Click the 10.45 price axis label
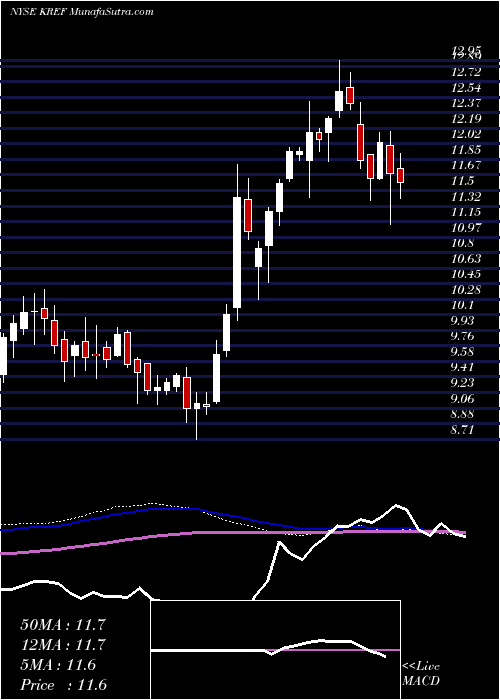Image resolution: width=500 pixels, height=700 pixels. [x=466, y=274]
